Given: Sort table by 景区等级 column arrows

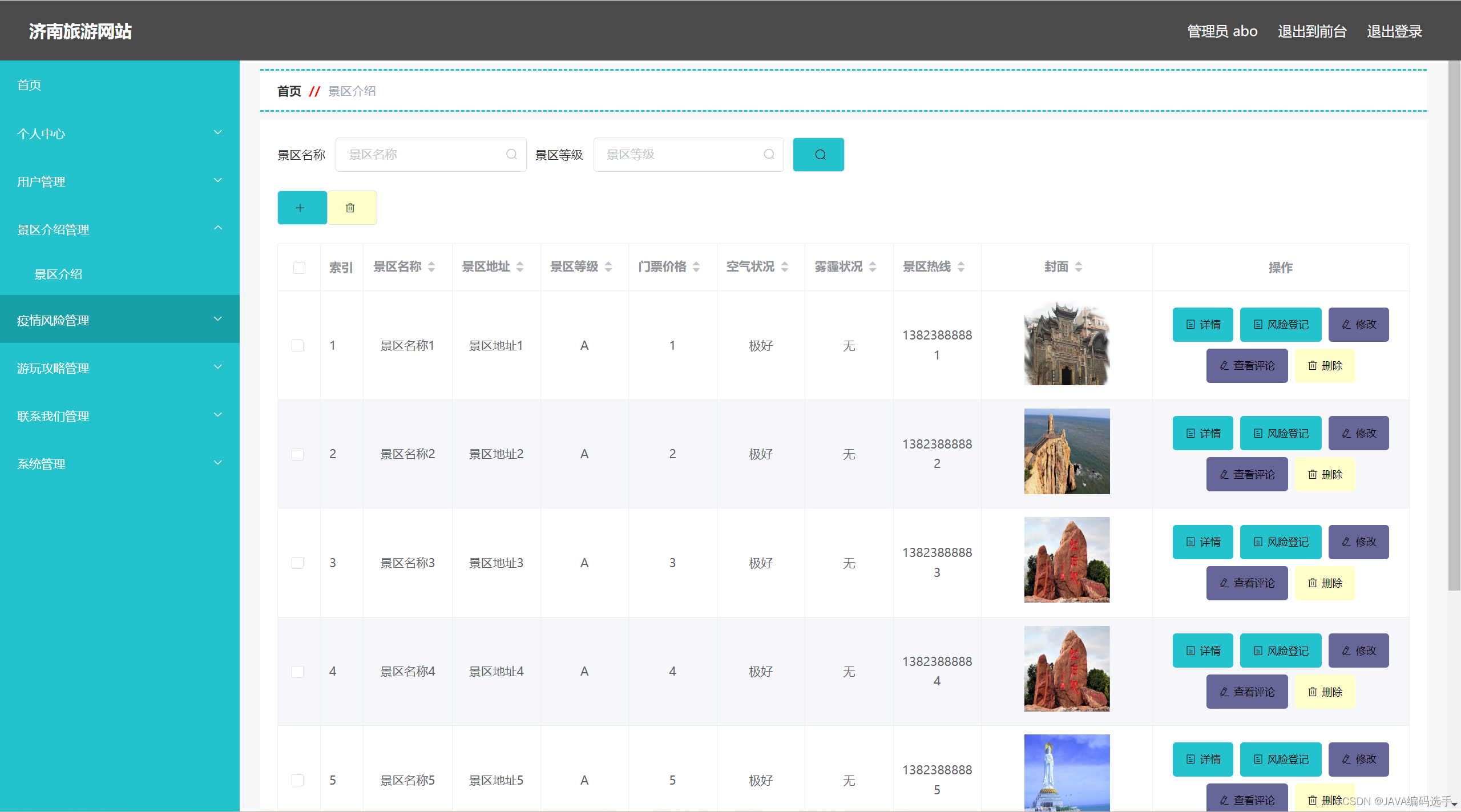Looking at the screenshot, I should (608, 267).
